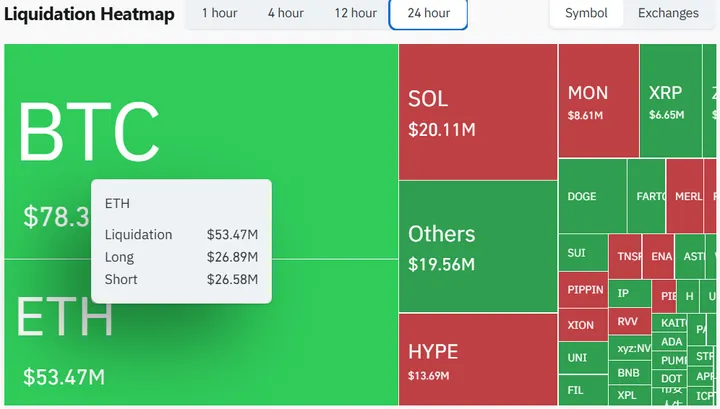
Task: Choose the 12 hour timeframe tab
Action: coord(355,14)
